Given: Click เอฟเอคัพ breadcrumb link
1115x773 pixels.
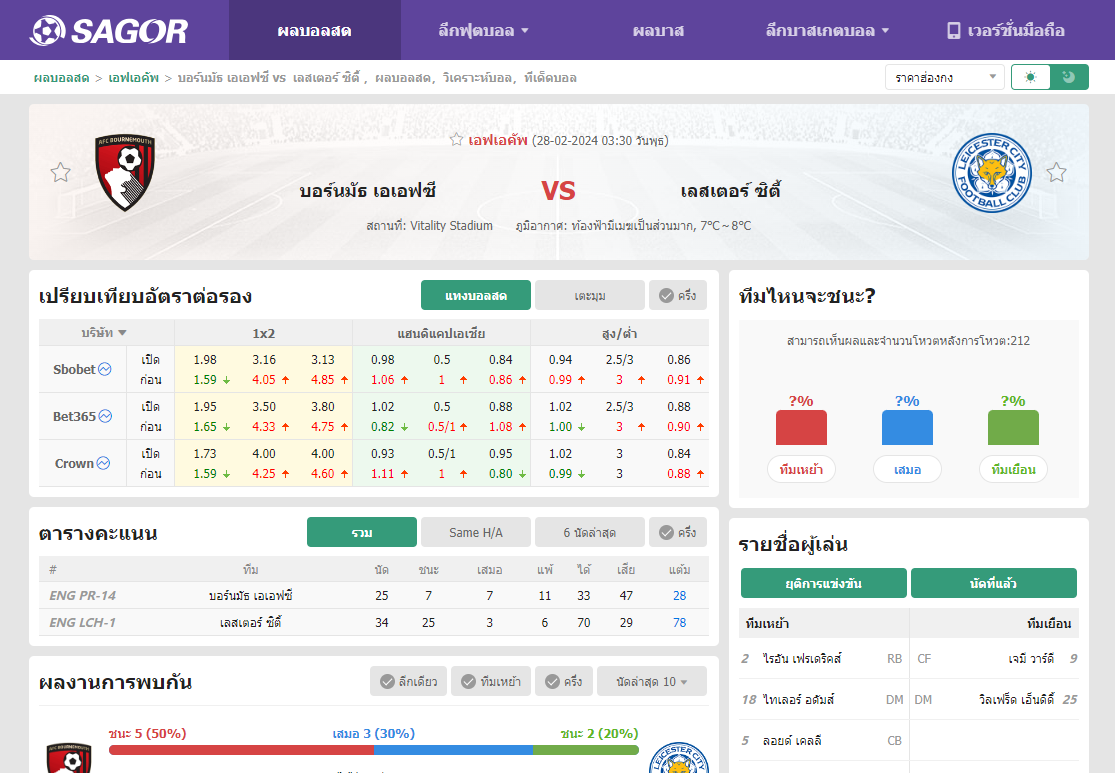Looking at the screenshot, I should (134, 78).
